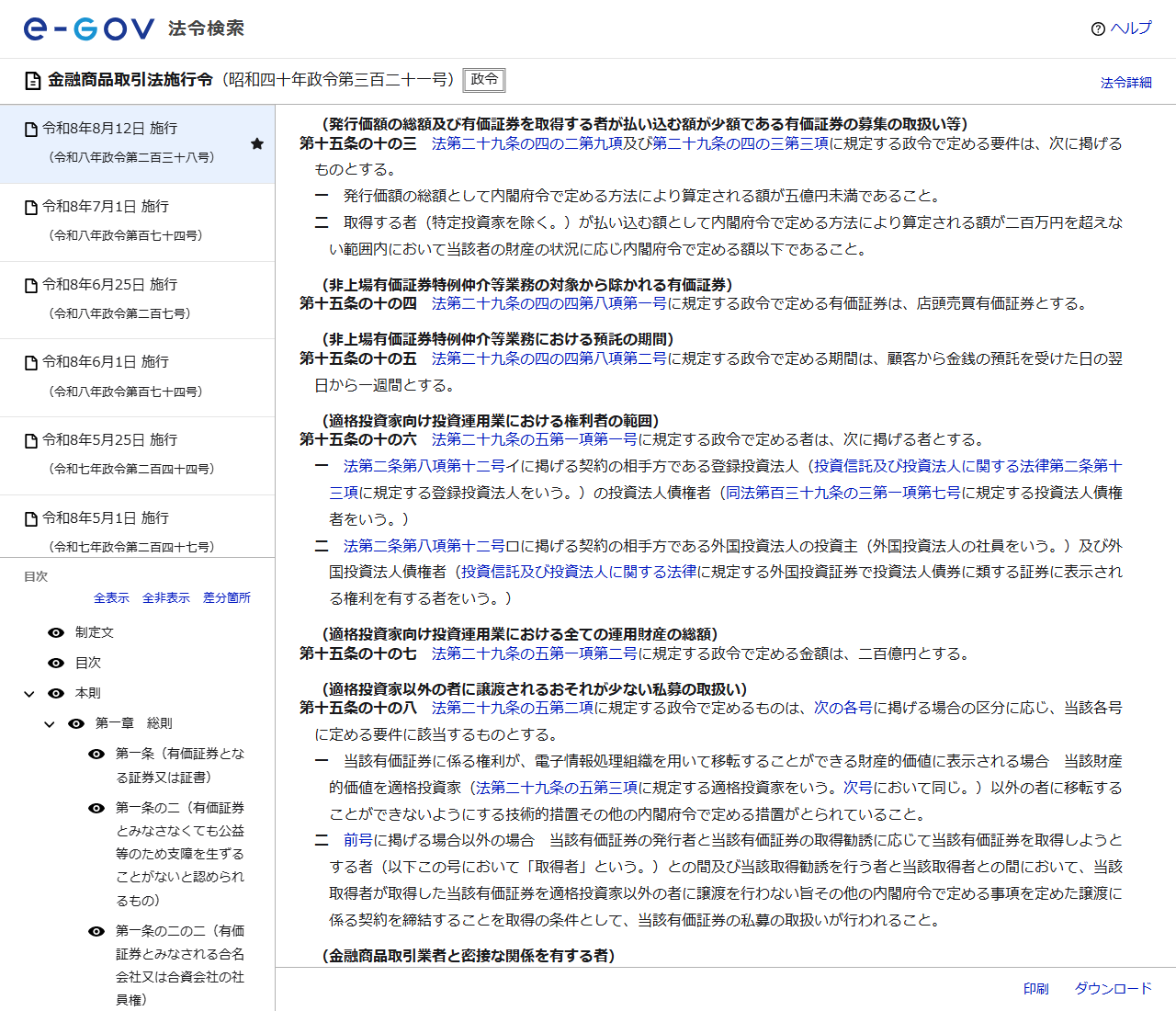The image size is (1176, 1011).
Task: Toggle visibility eye for 第一章 総則
Action: pyautogui.click(x=76, y=723)
